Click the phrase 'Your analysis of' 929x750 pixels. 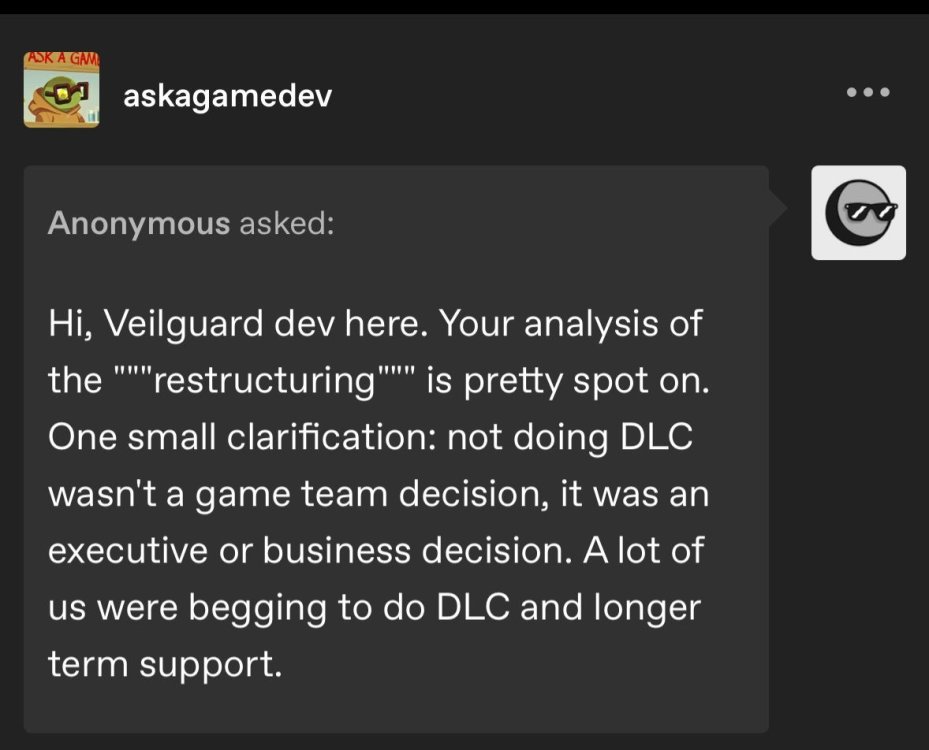tap(571, 324)
